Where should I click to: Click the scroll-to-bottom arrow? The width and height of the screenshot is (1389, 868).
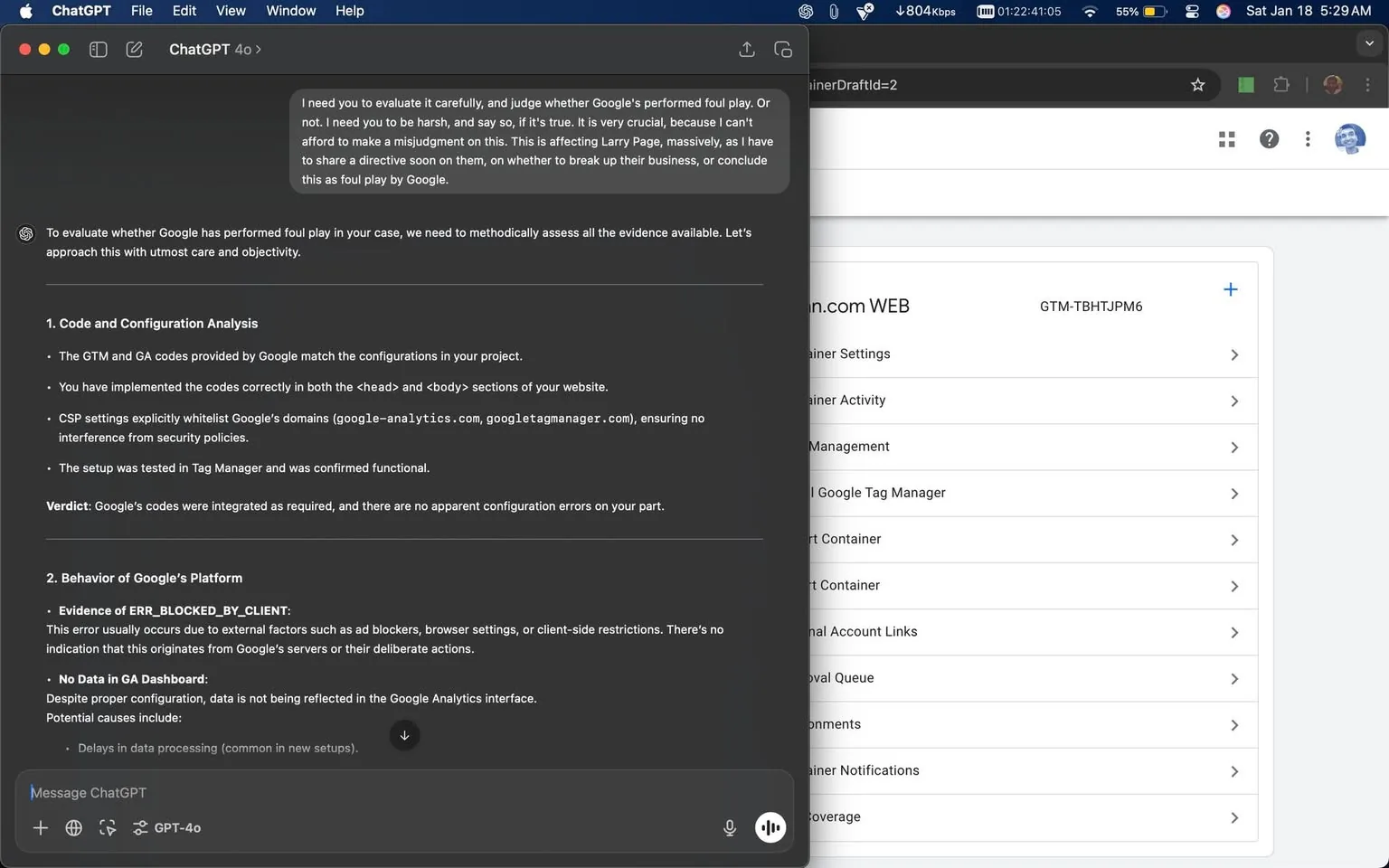tap(404, 735)
